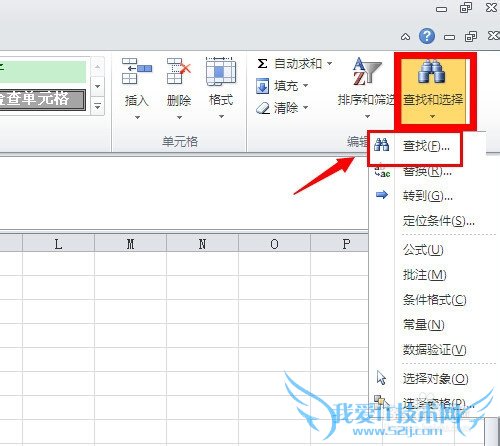Click the AutoSum sigma icon

click(x=262, y=63)
